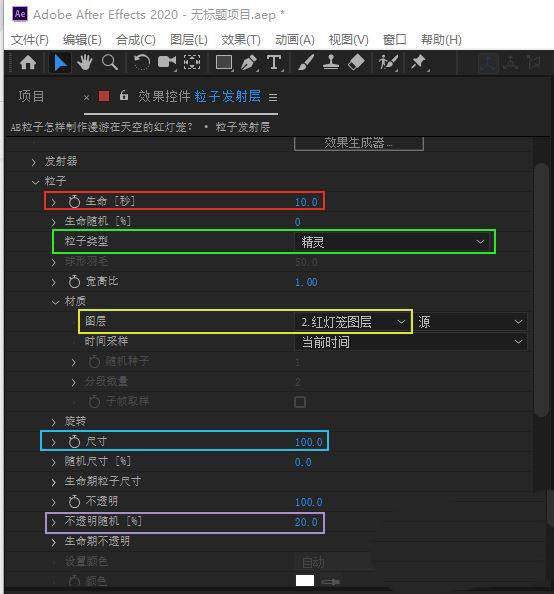This screenshot has width=554, height=594.
Task: Expand the 旋转 group
Action: pyautogui.click(x=53, y=422)
